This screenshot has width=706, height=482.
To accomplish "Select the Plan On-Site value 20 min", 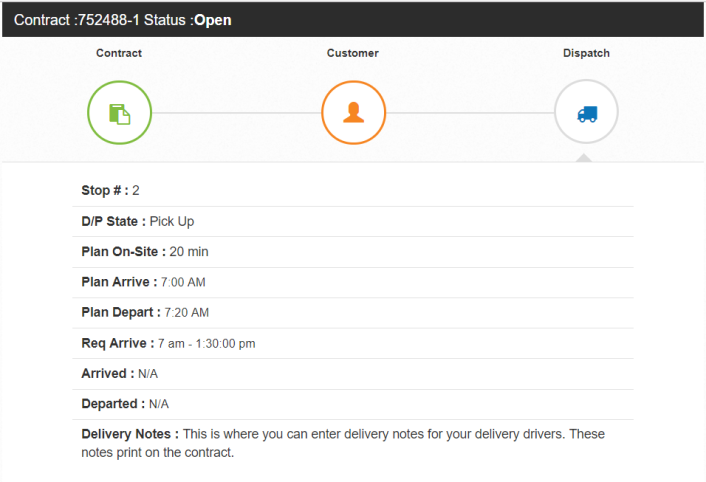I will (189, 252).
